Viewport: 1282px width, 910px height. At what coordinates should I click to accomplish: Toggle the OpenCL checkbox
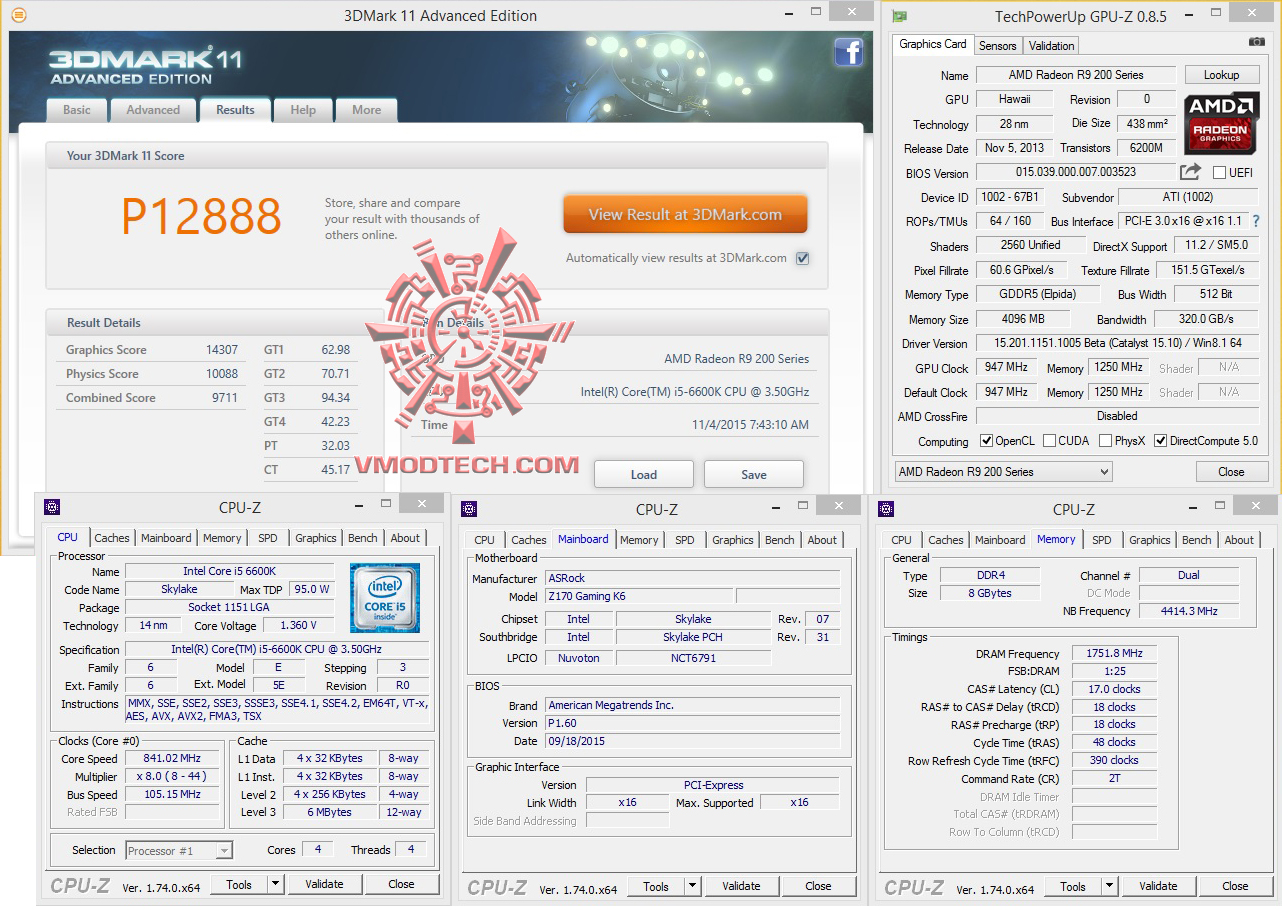point(986,441)
